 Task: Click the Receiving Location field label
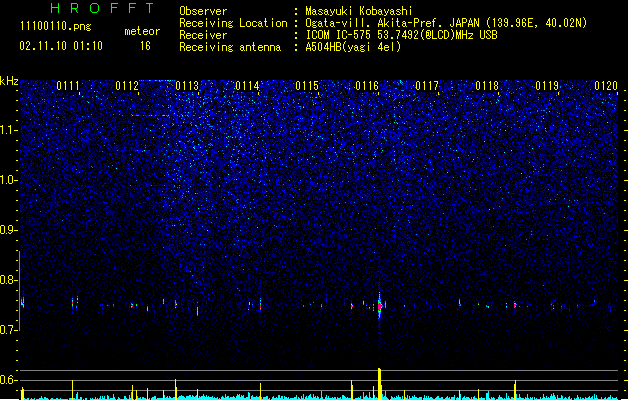[233, 23]
